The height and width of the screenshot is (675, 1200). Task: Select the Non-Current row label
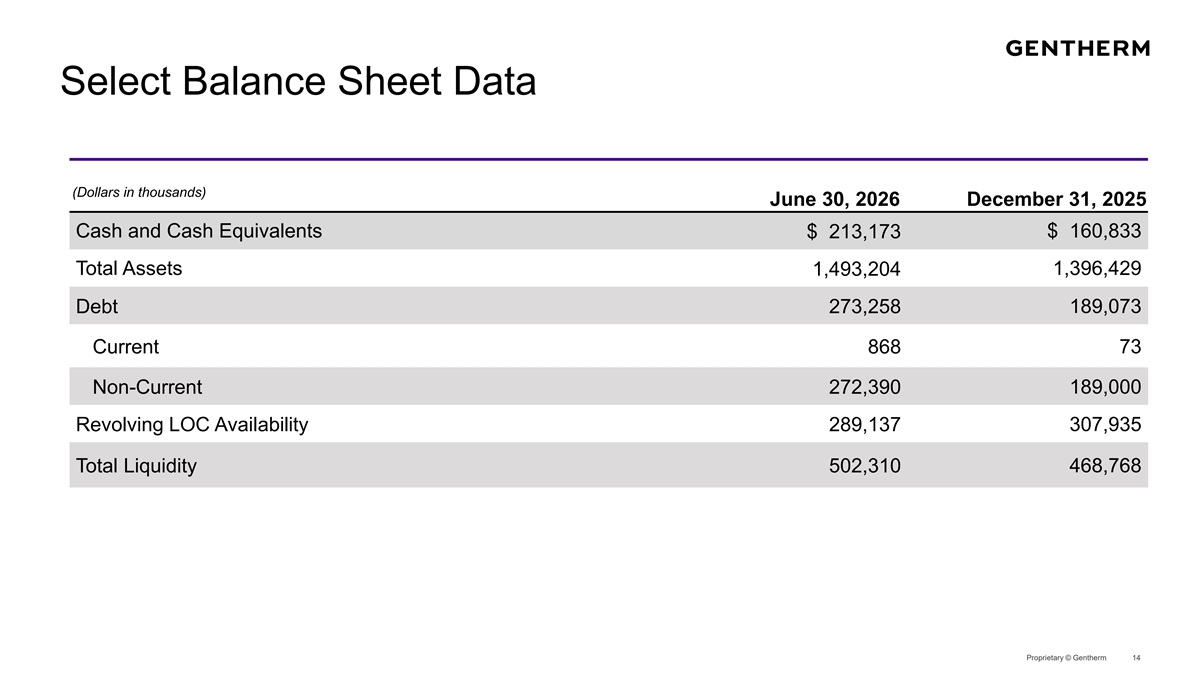pyautogui.click(x=147, y=387)
